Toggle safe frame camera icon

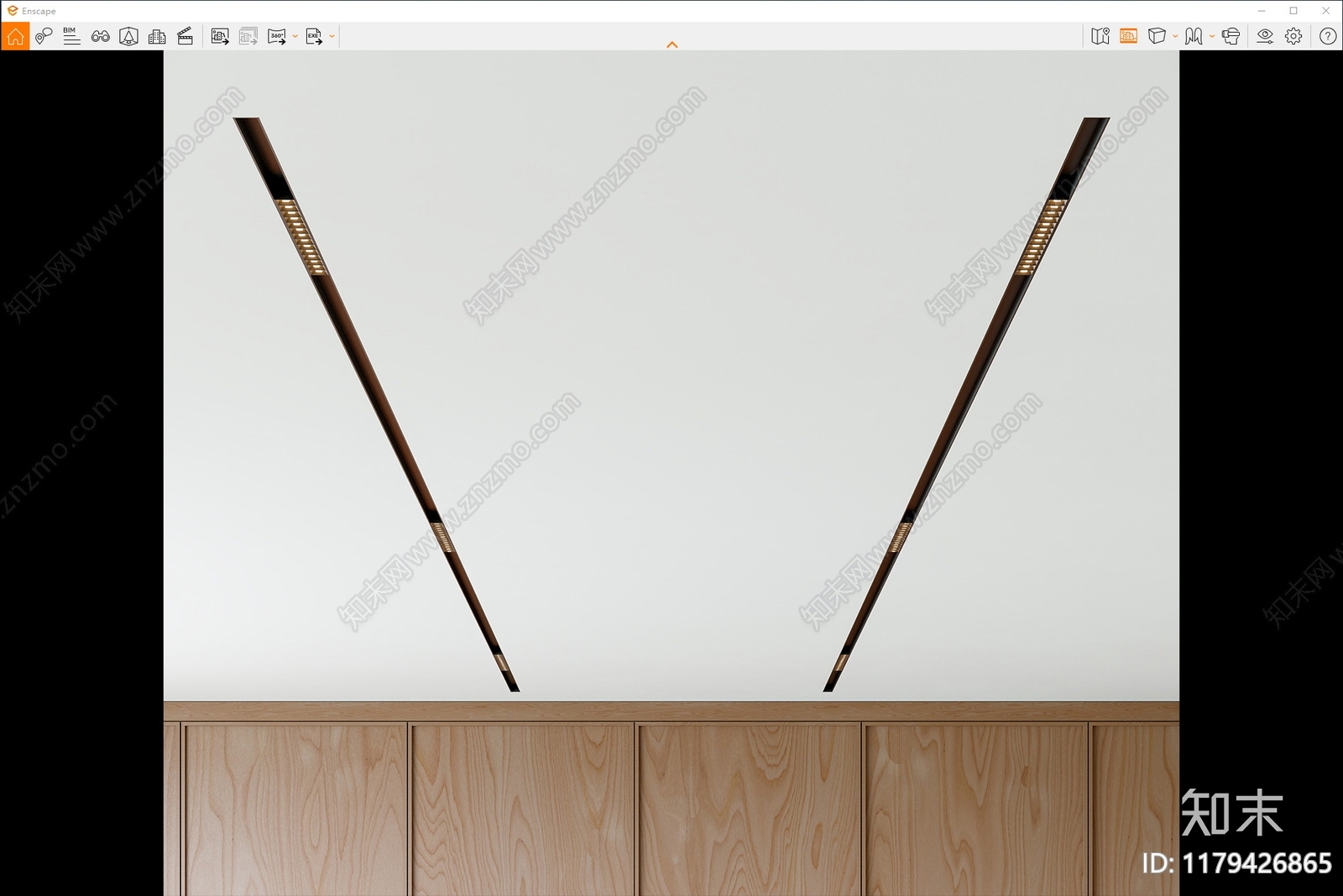coord(128,36)
